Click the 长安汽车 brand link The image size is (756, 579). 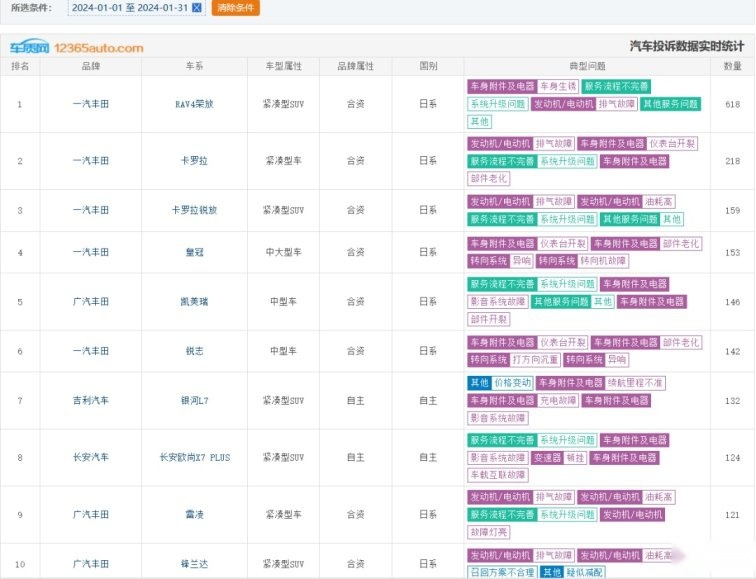point(91,458)
